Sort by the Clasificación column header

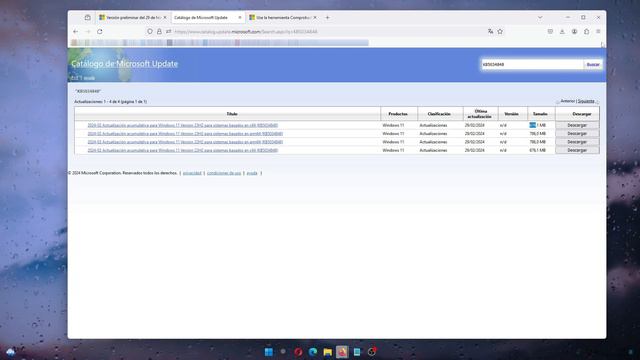tap(439, 114)
